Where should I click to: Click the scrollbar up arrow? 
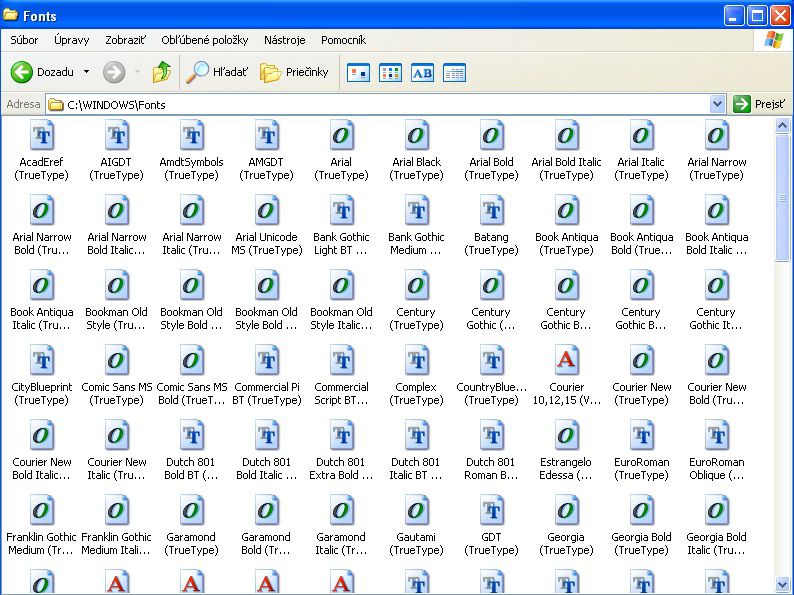782,125
